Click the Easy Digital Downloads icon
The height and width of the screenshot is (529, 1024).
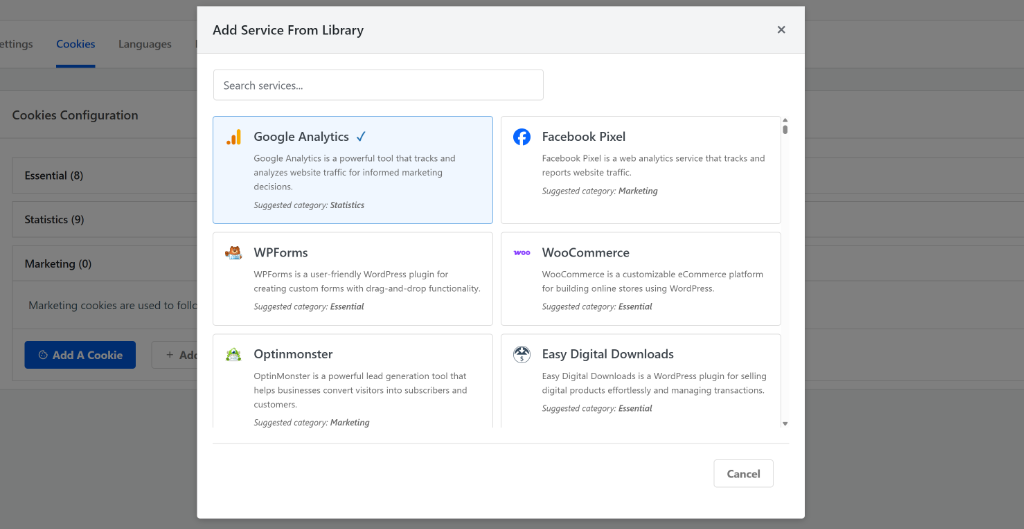(522, 355)
